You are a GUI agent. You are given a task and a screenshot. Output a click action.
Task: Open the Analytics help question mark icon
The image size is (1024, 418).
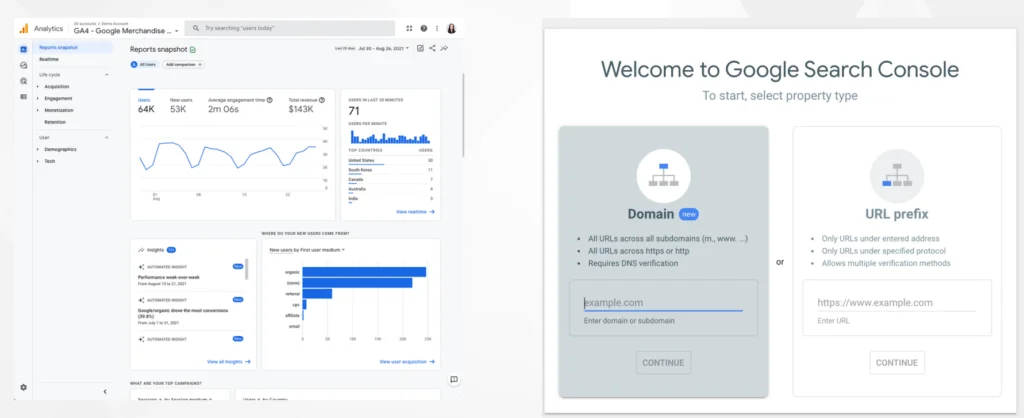pyautogui.click(x=424, y=29)
